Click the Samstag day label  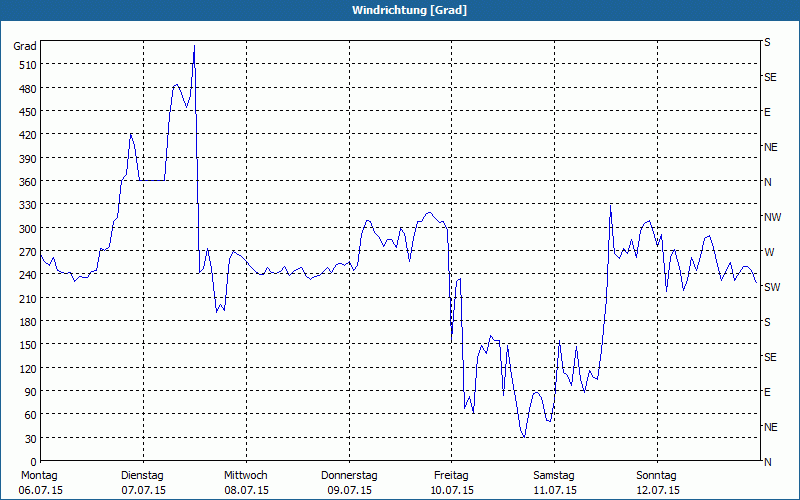(x=554, y=475)
